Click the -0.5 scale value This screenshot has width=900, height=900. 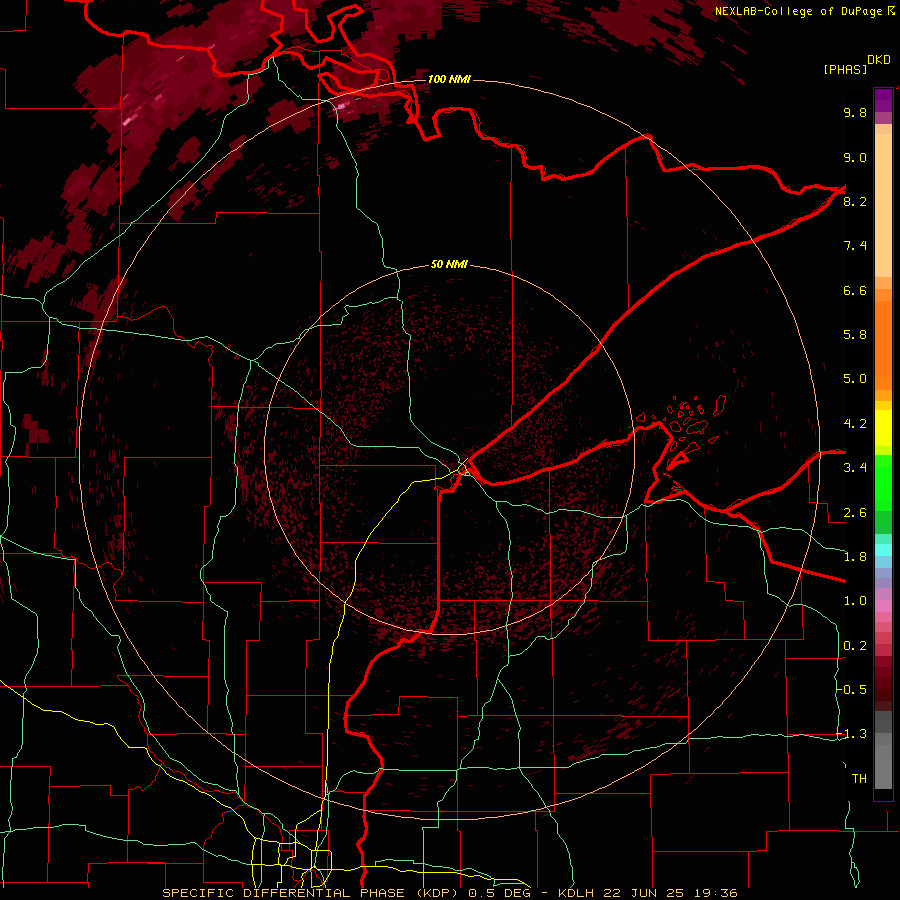pyautogui.click(x=852, y=690)
